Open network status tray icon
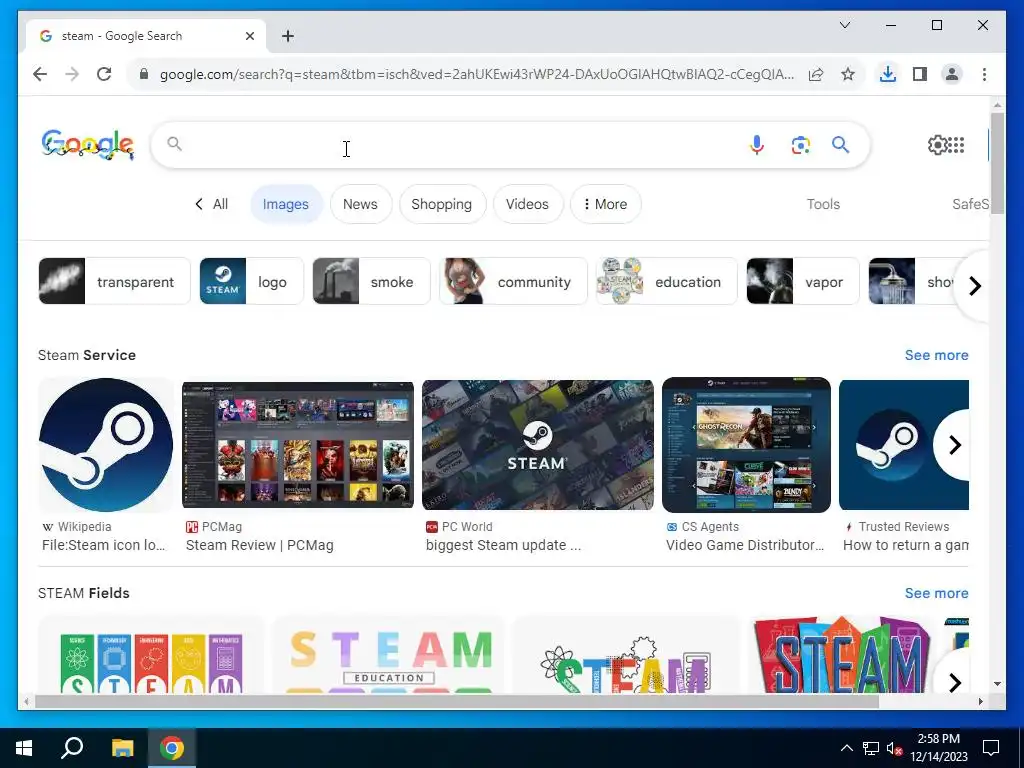This screenshot has width=1024, height=768. tap(871, 748)
